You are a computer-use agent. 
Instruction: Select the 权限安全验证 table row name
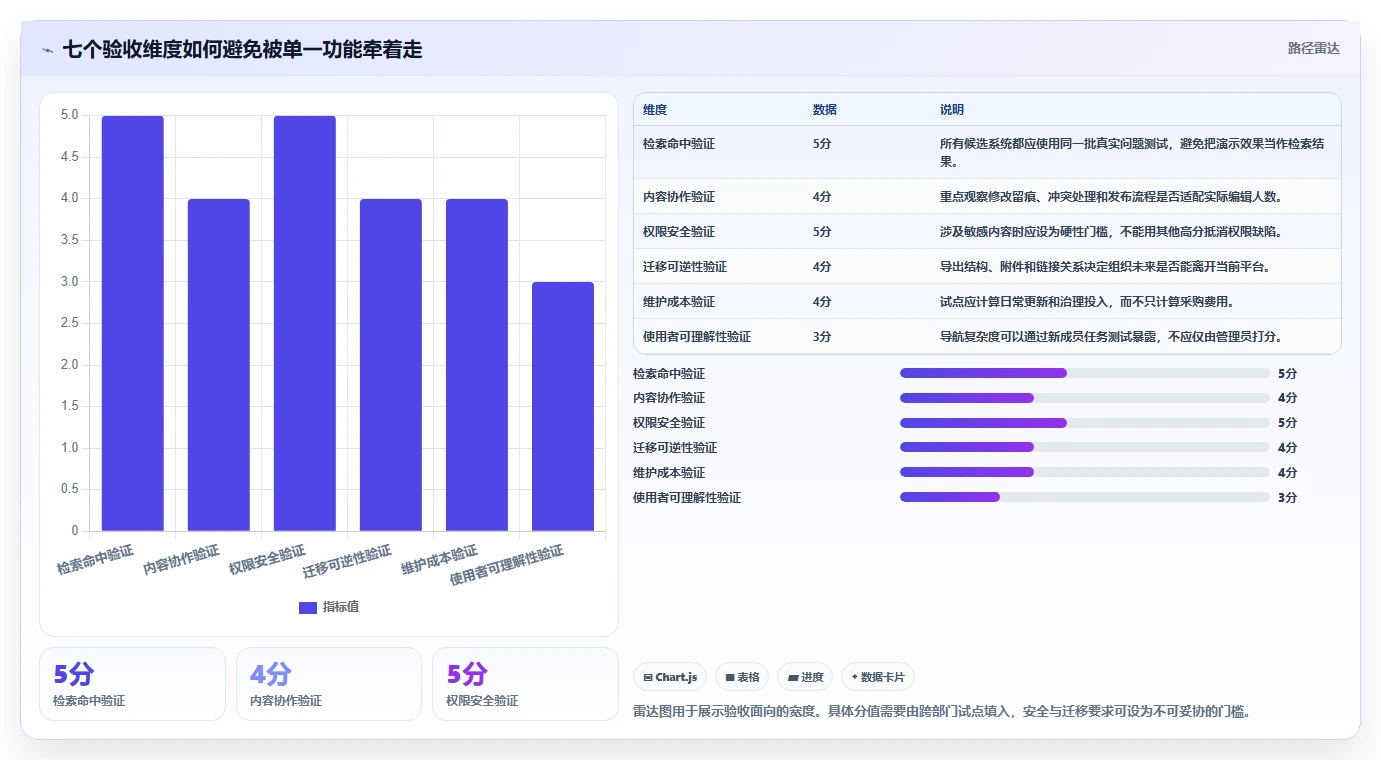679,232
